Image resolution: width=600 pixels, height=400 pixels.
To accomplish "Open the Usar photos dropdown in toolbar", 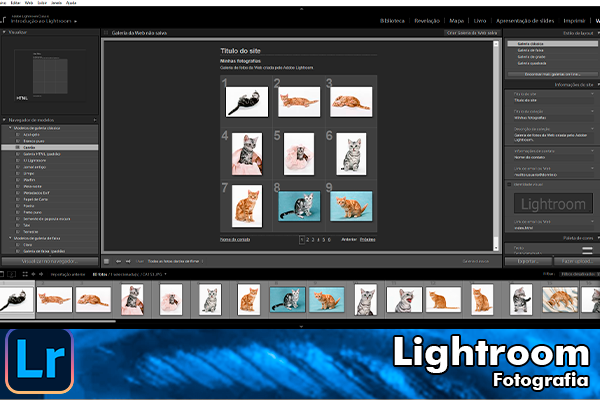I will 176,261.
